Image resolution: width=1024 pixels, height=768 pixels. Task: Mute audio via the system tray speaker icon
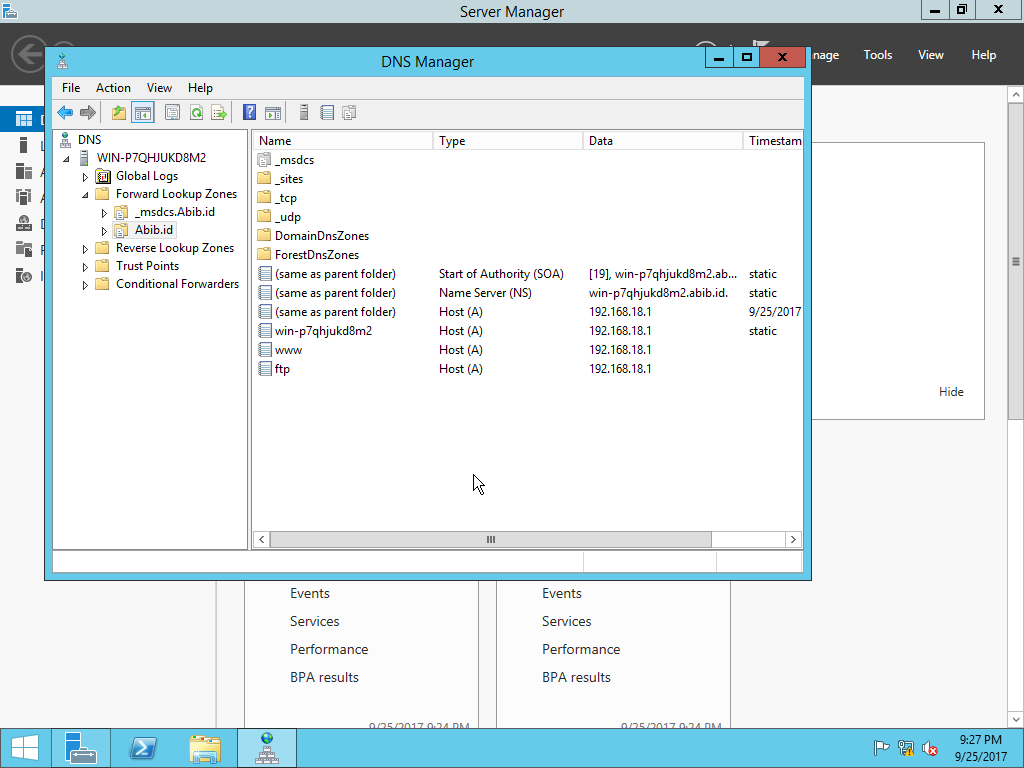[x=928, y=747]
